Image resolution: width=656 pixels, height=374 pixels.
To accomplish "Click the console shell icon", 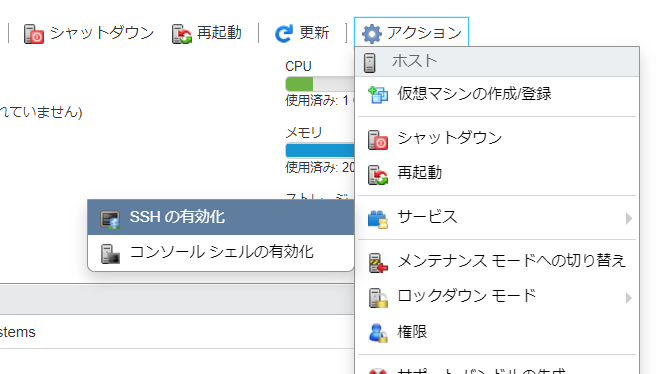I will (110, 254).
